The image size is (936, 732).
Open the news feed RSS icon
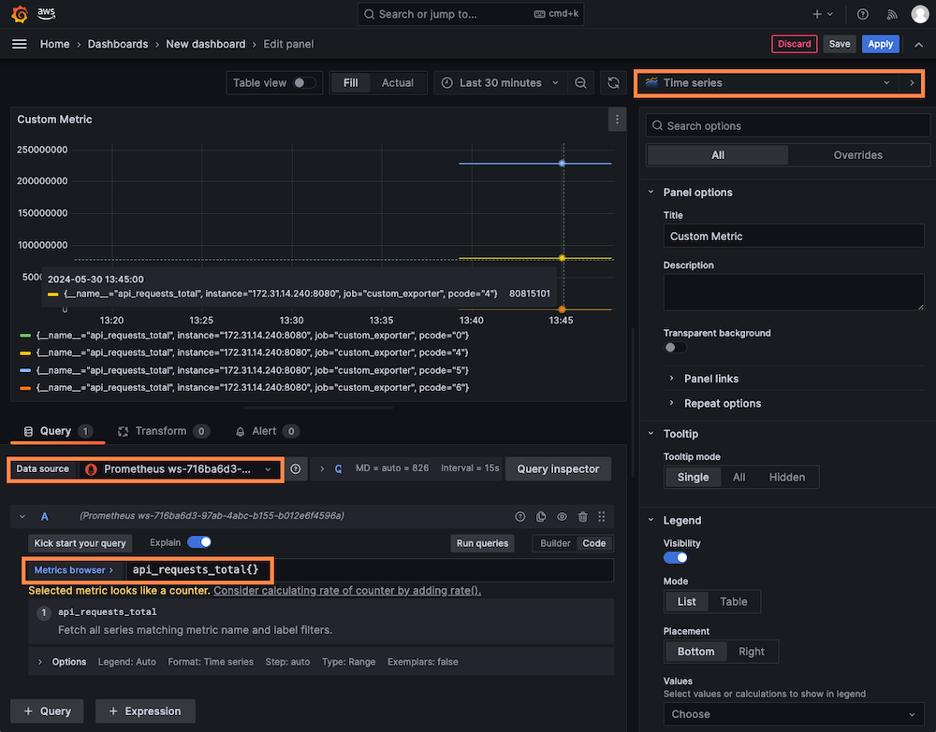892,14
